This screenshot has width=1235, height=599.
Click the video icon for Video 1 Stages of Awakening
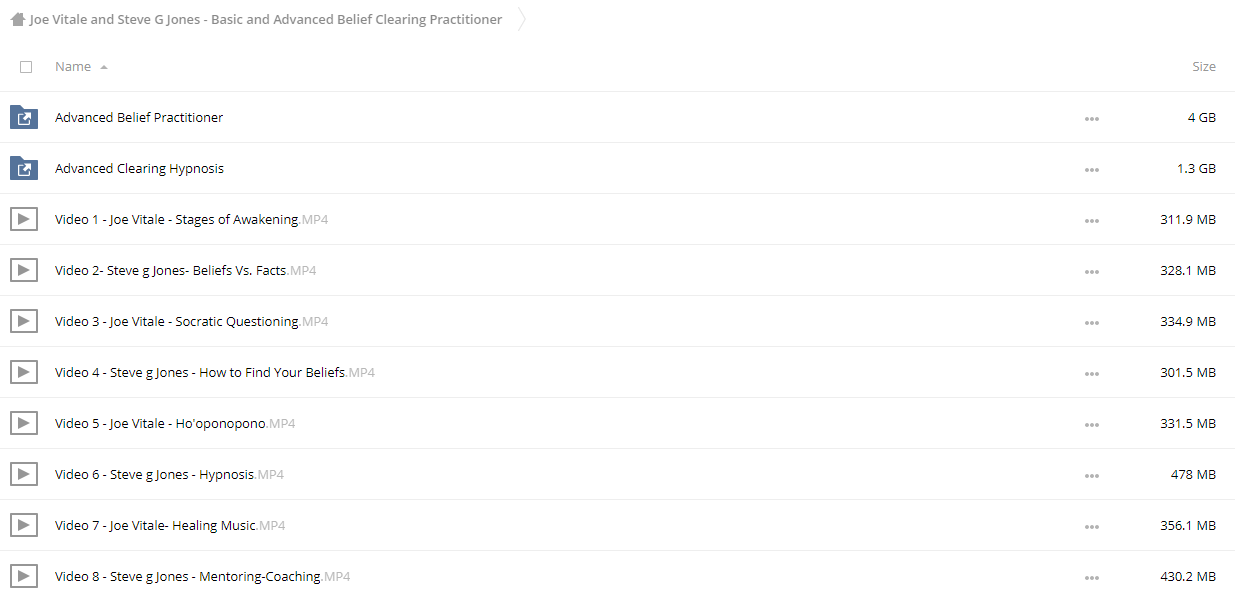[24, 220]
